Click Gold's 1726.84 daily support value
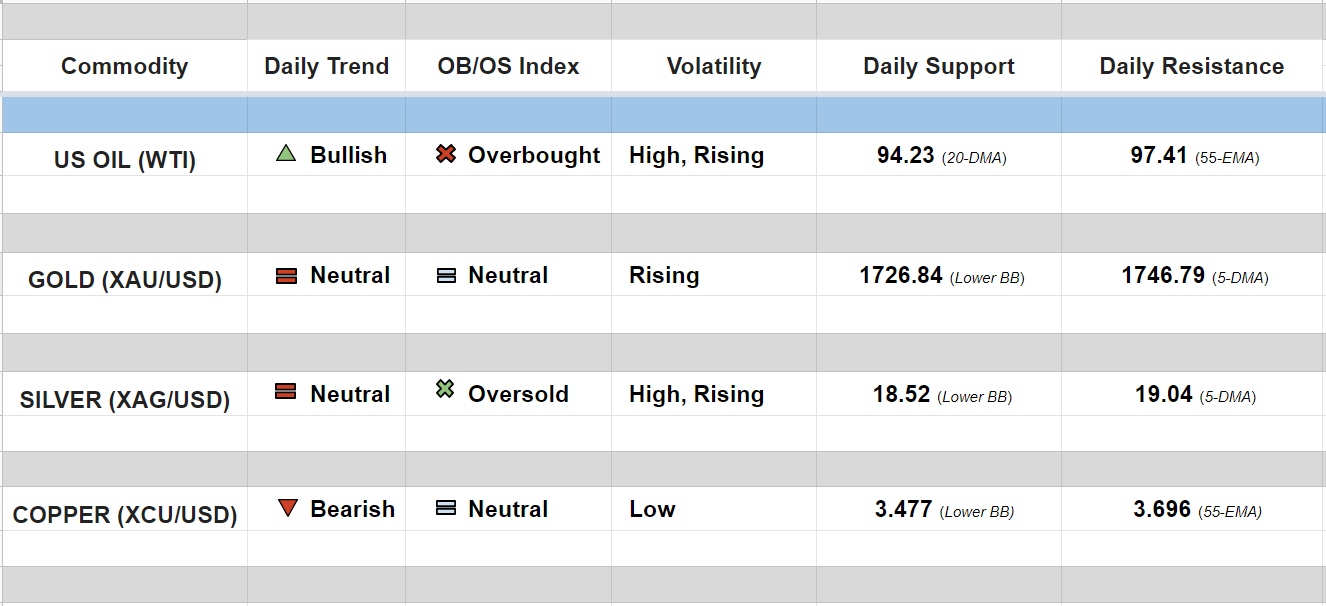Image resolution: width=1326 pixels, height=606 pixels. pyautogui.click(x=901, y=275)
